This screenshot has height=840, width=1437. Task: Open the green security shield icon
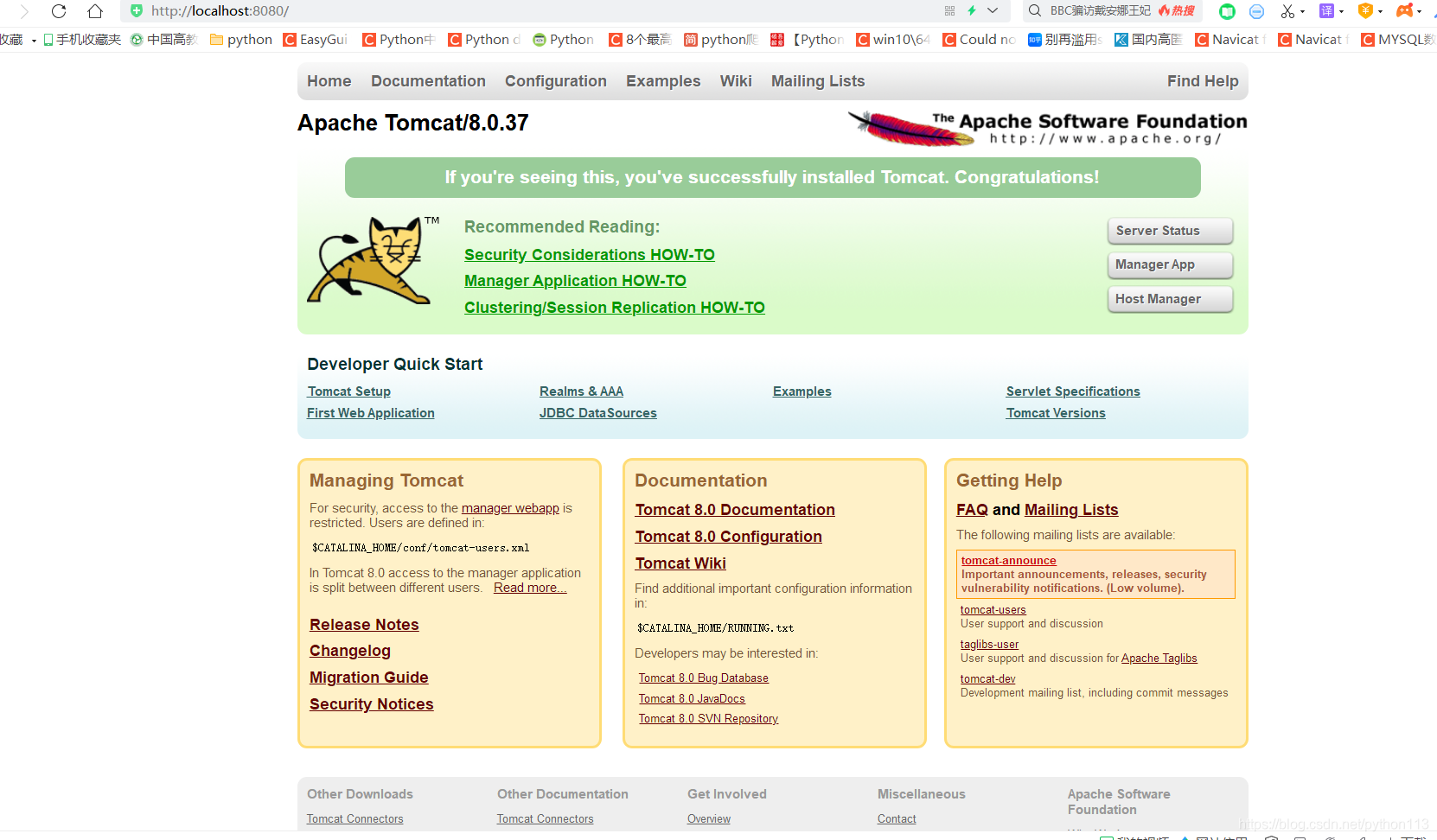[x=137, y=11]
